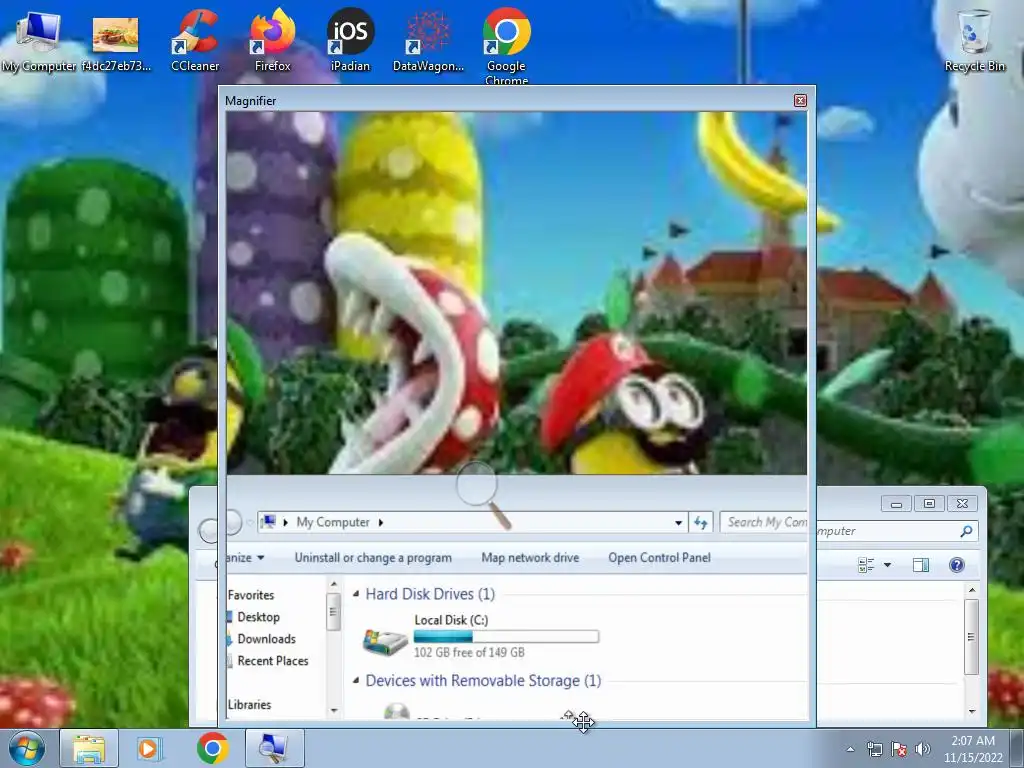Show hidden system tray icons
This screenshot has width=1024, height=768.
850,749
